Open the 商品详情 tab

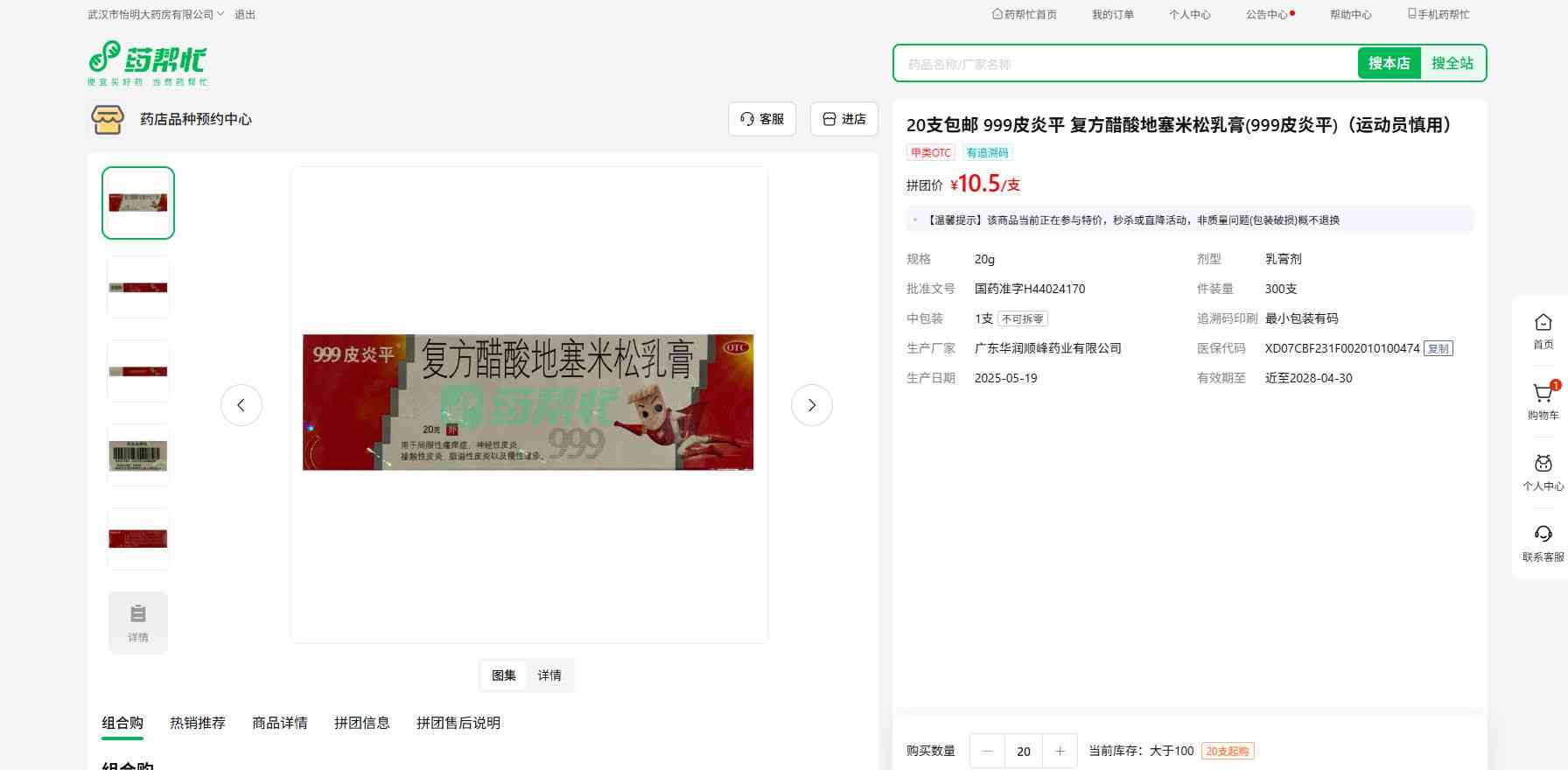pos(280,723)
